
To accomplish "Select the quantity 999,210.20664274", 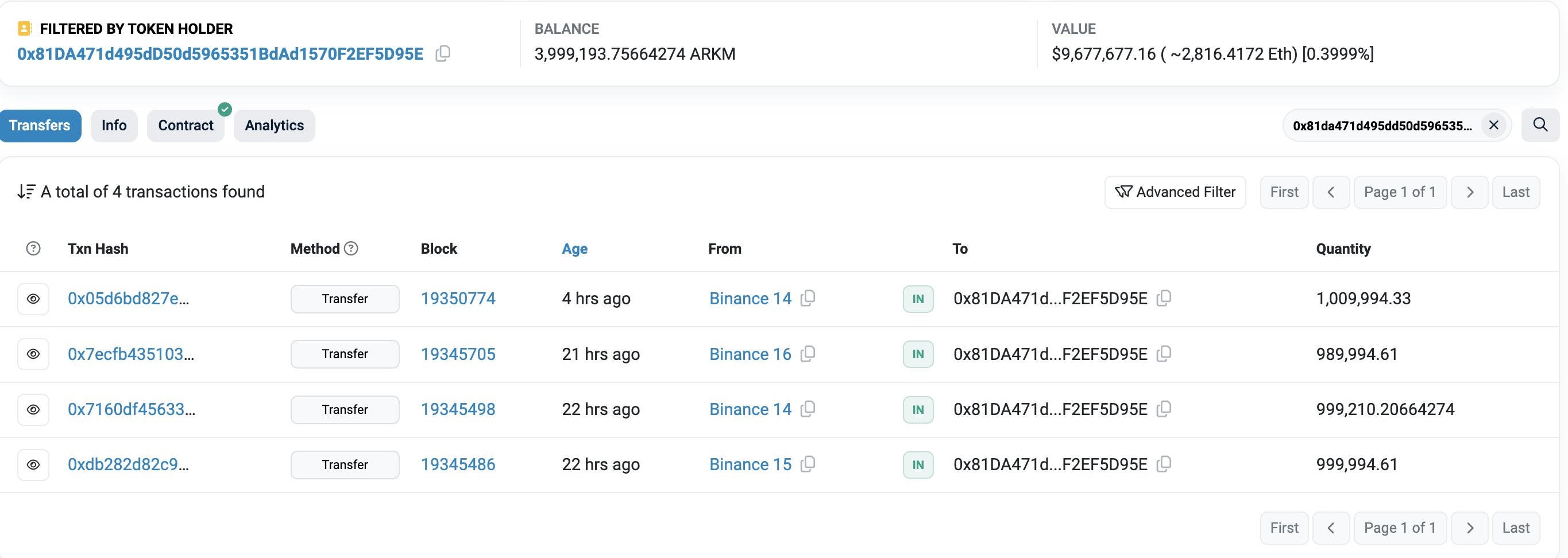I will [1385, 409].
